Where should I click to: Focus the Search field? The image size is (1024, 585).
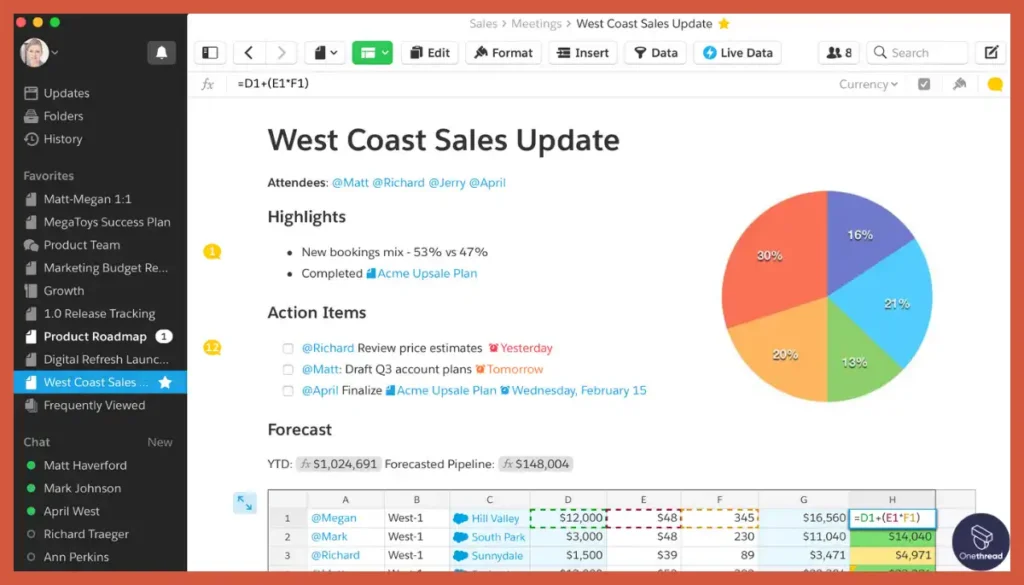pos(918,53)
